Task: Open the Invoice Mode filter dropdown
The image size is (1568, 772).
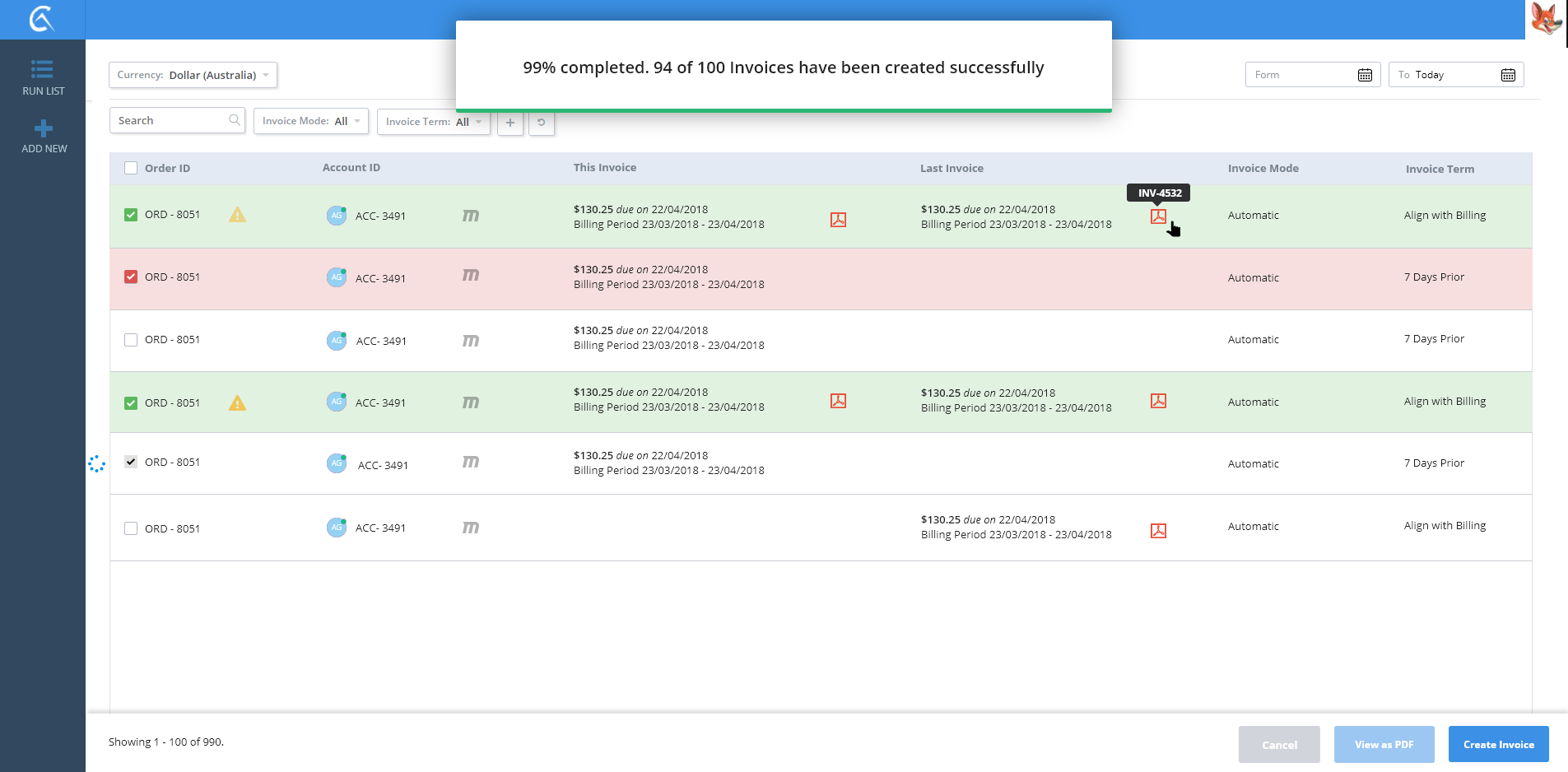Action: [x=310, y=121]
